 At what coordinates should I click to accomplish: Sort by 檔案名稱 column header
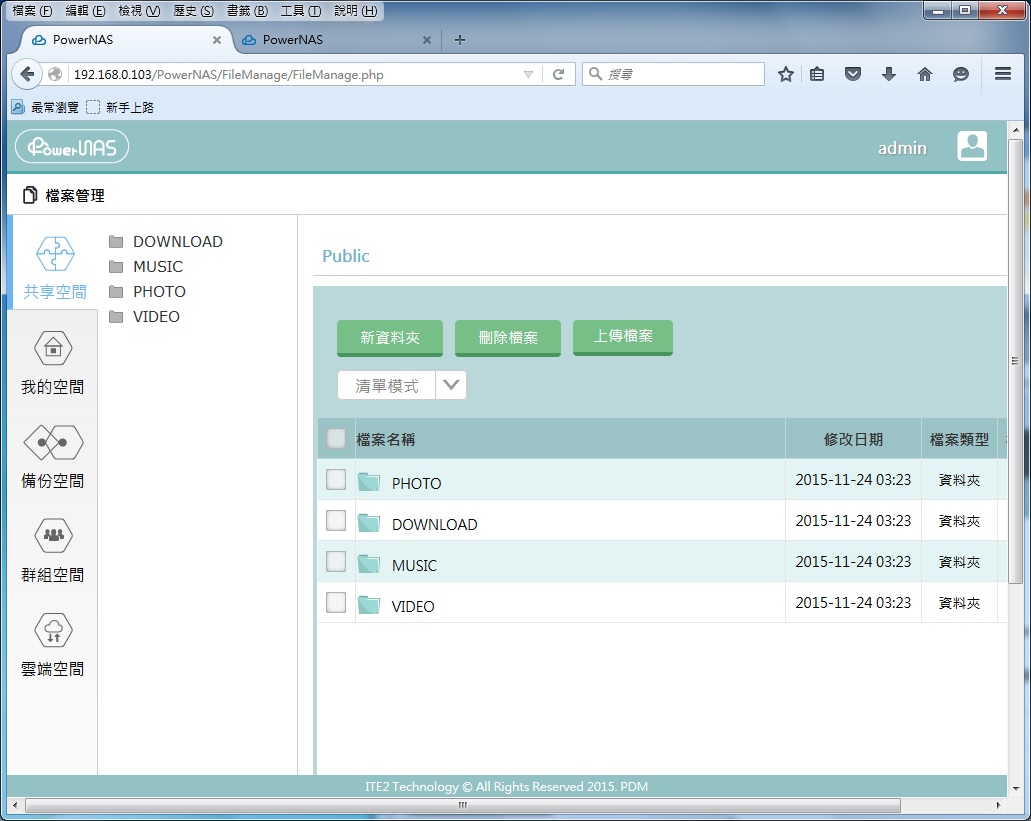pos(385,440)
